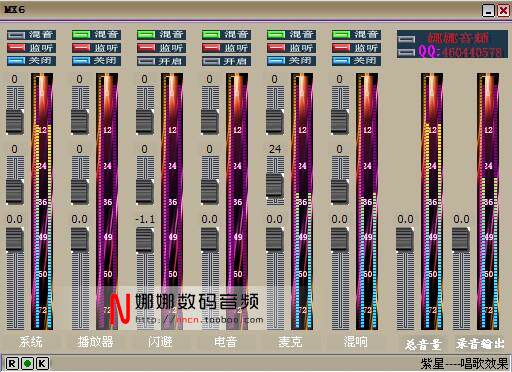Image resolution: width=512 pixels, height=372 pixels.
Task: Enable 监听 for the 闪避 channel
Action: (161, 48)
